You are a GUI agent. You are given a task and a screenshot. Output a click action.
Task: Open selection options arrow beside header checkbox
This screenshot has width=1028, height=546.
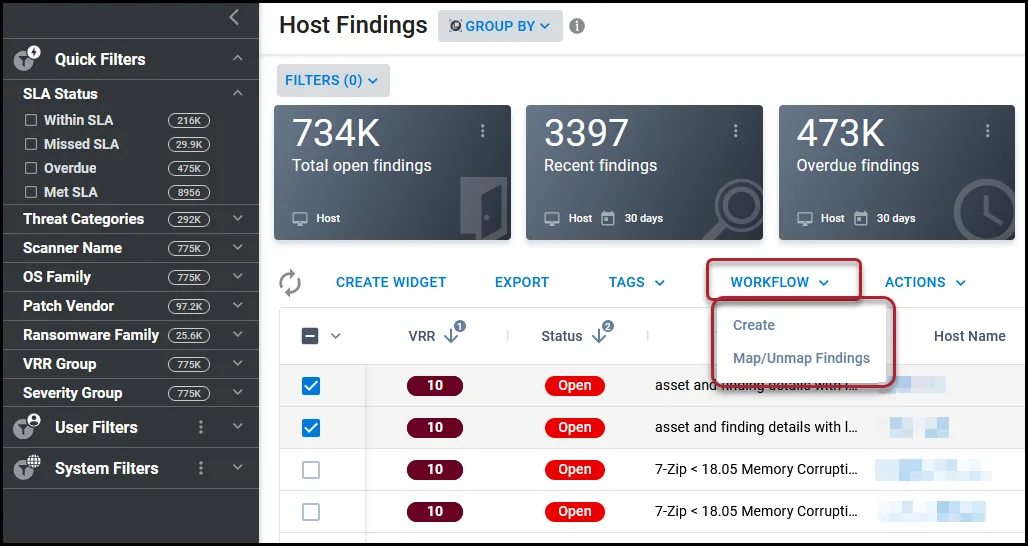pos(336,336)
